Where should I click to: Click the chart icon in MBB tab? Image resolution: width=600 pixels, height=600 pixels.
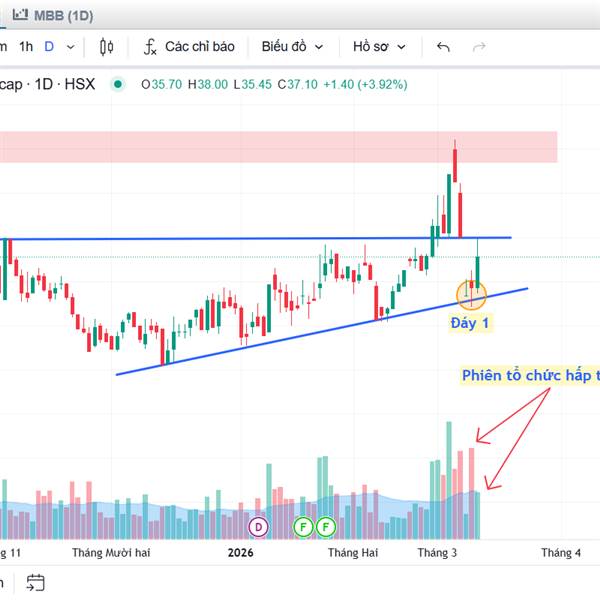pyautogui.click(x=20, y=15)
